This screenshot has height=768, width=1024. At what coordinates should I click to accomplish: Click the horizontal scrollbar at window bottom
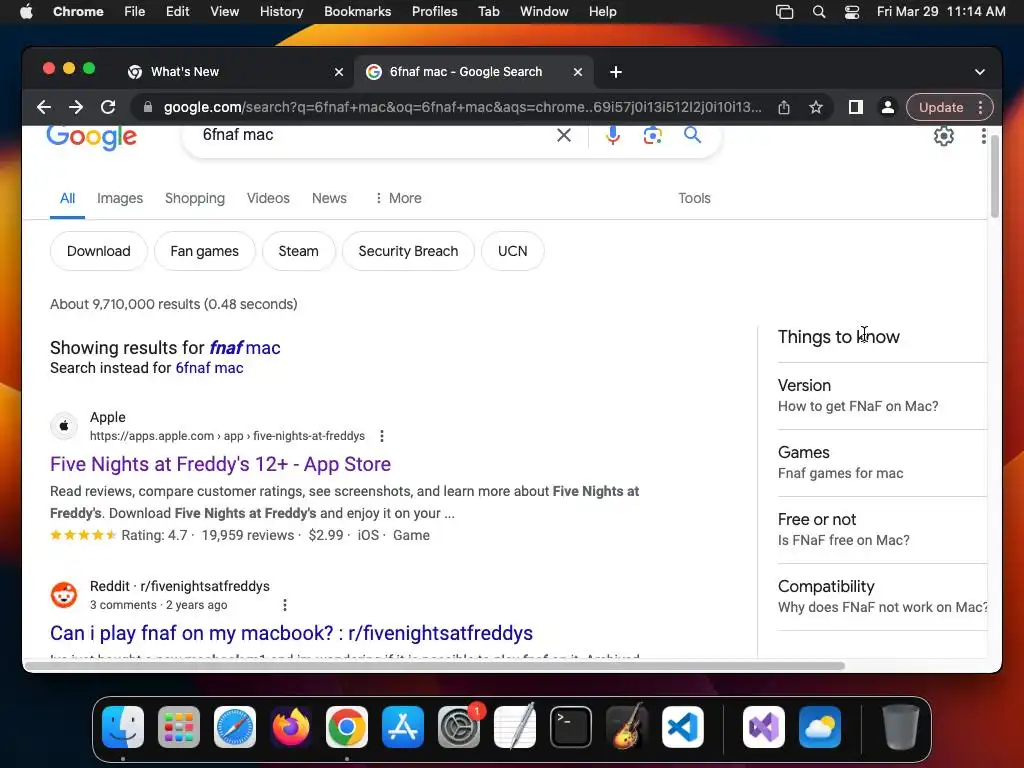coord(434,665)
